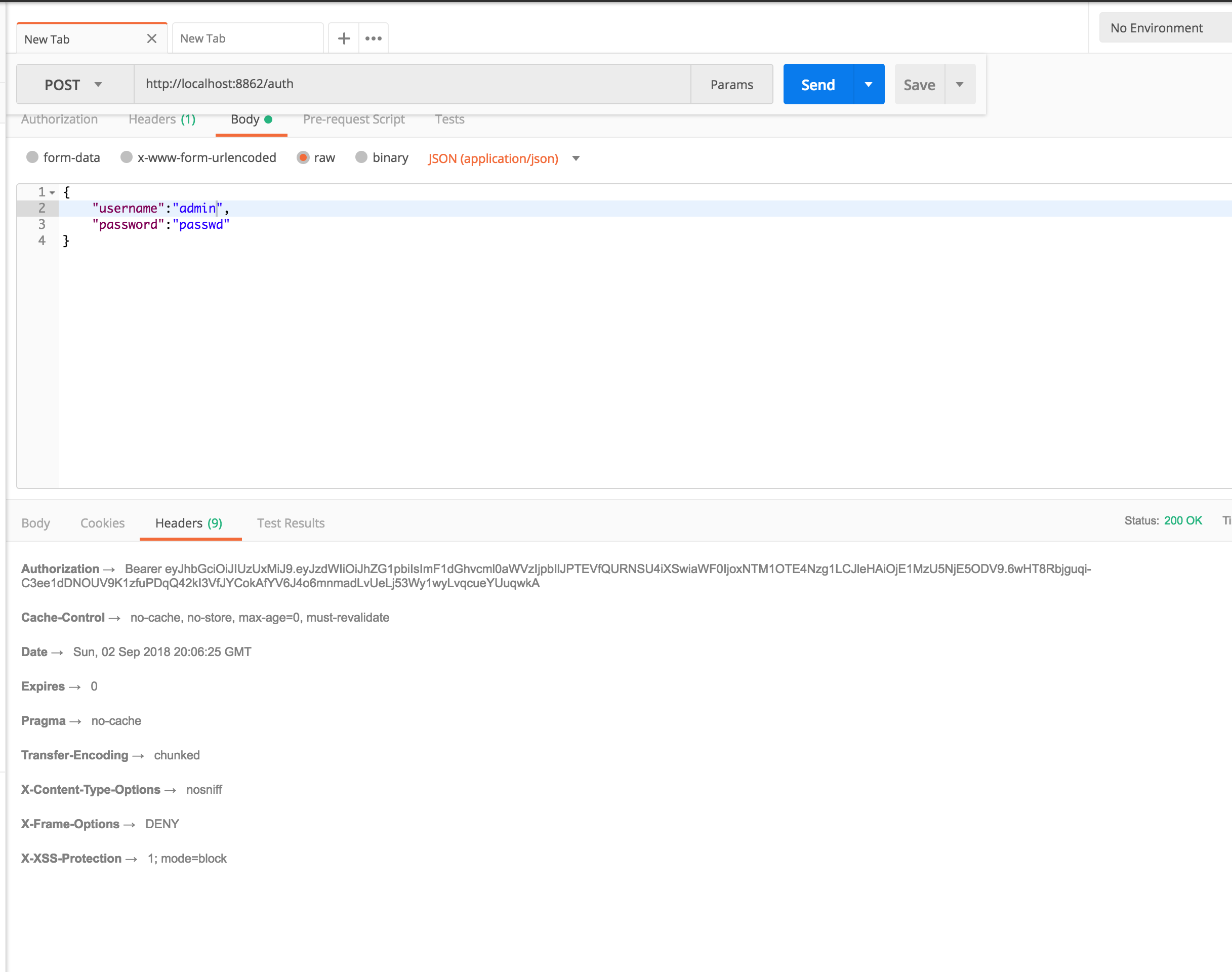Viewport: 1232px width, 972px height.
Task: Click the Send button
Action: click(818, 84)
